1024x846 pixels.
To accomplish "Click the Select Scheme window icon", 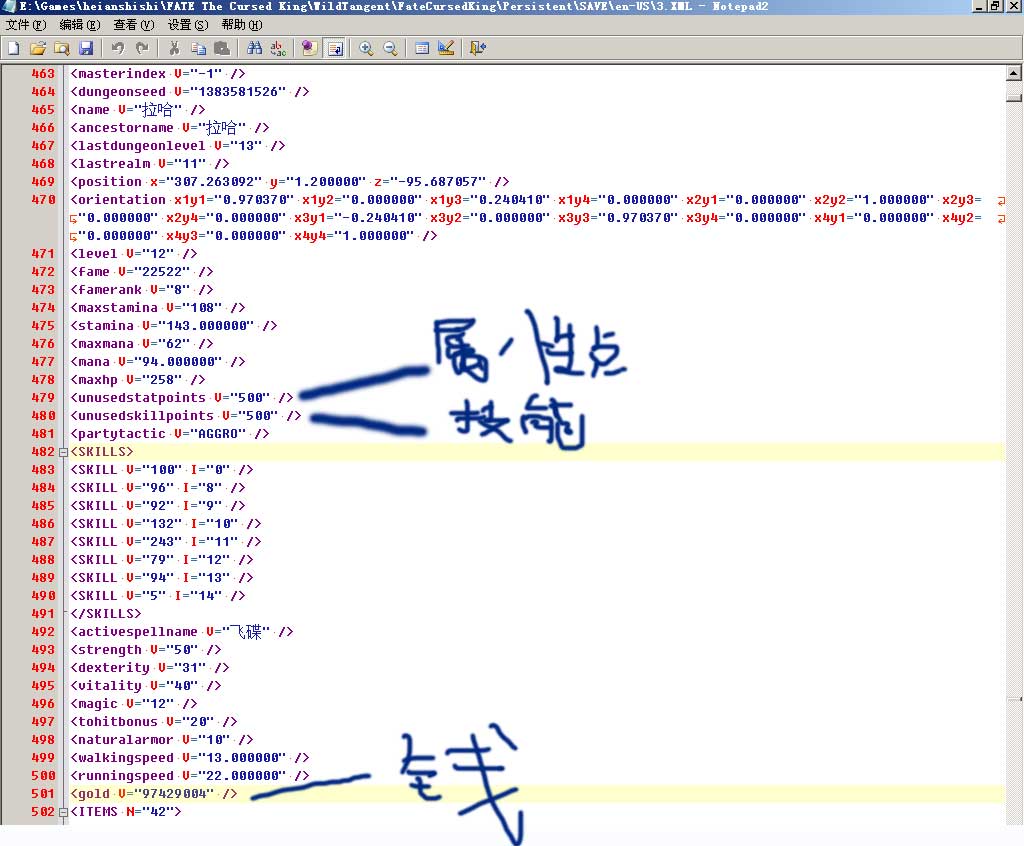I will click(x=422, y=48).
